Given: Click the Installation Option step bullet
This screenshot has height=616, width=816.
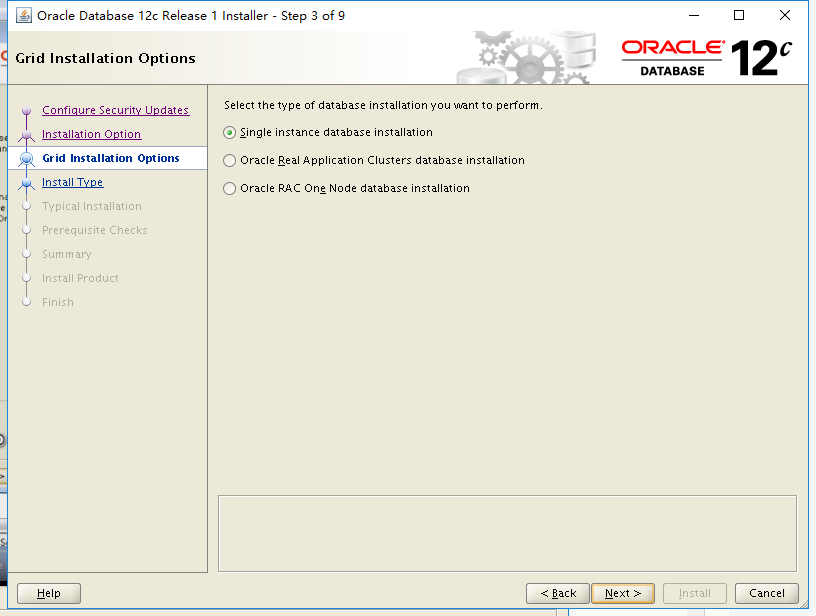Looking at the screenshot, I should [27, 135].
